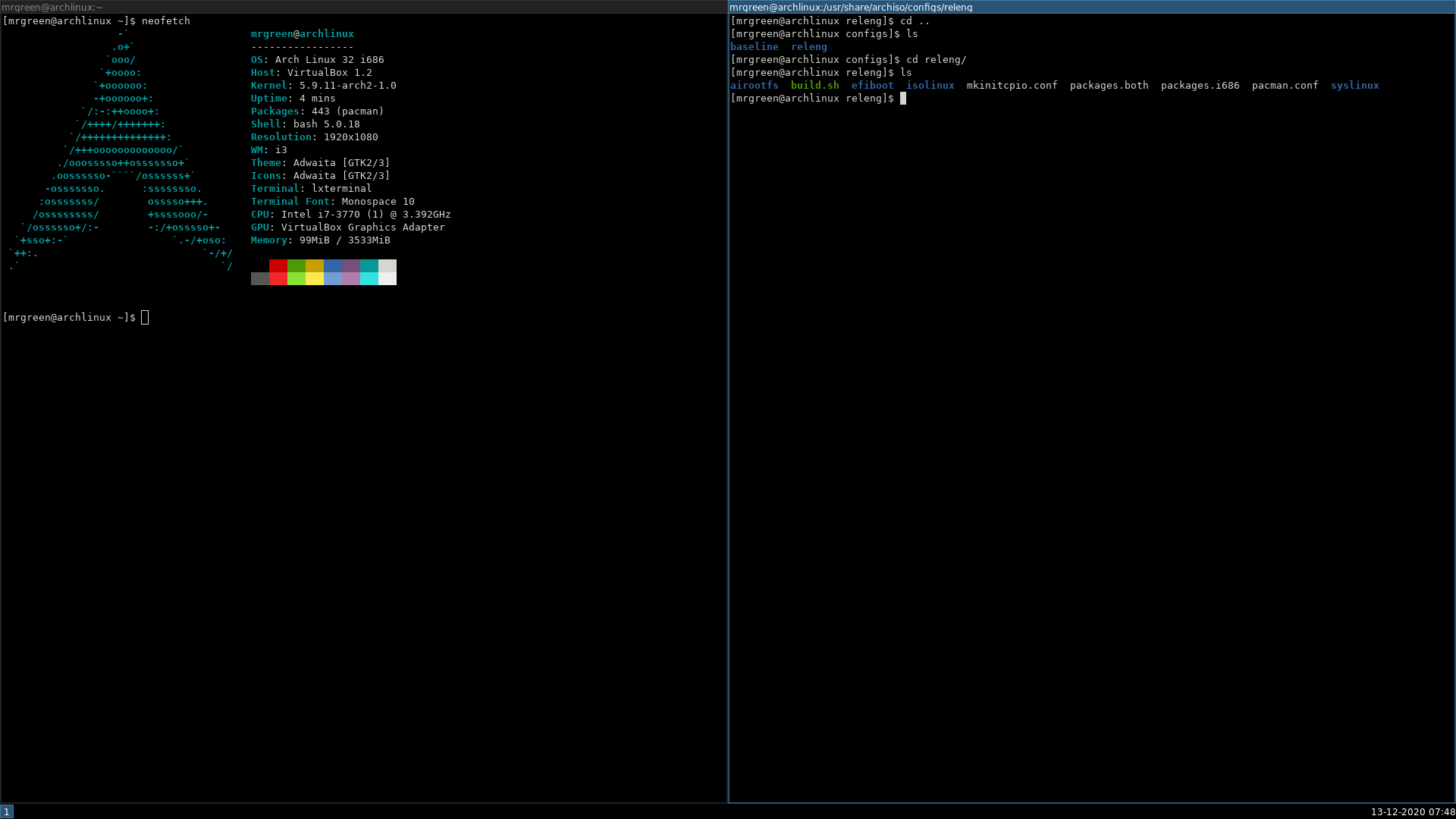
Task: Click the Icons line Adwaita [GTK2/3]
Action: point(321,176)
